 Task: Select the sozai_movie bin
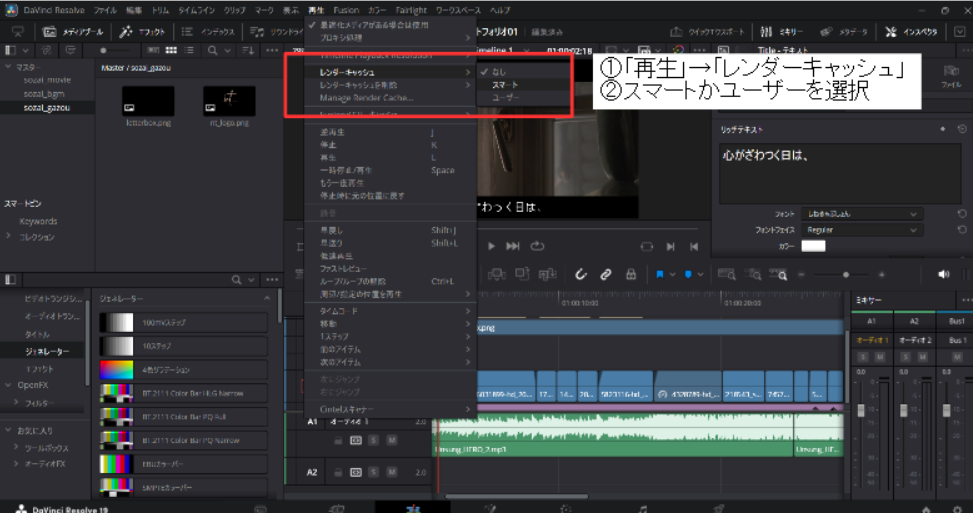pyautogui.click(x=47, y=80)
